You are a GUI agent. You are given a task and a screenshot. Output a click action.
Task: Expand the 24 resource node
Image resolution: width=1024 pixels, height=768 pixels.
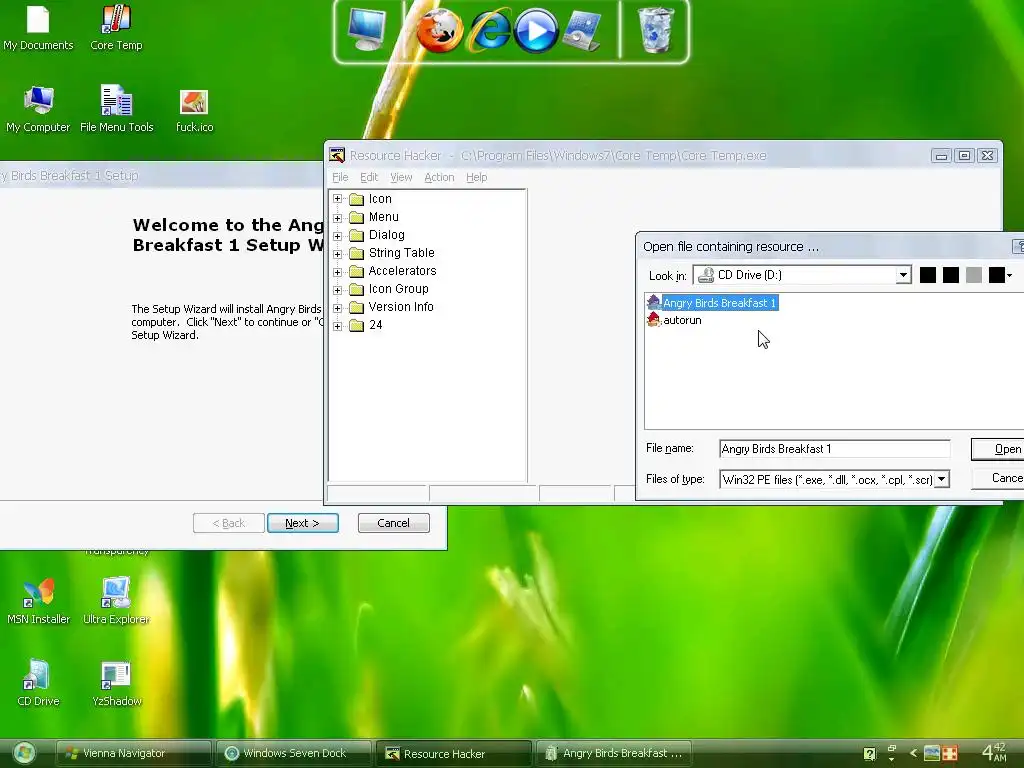tap(338, 326)
